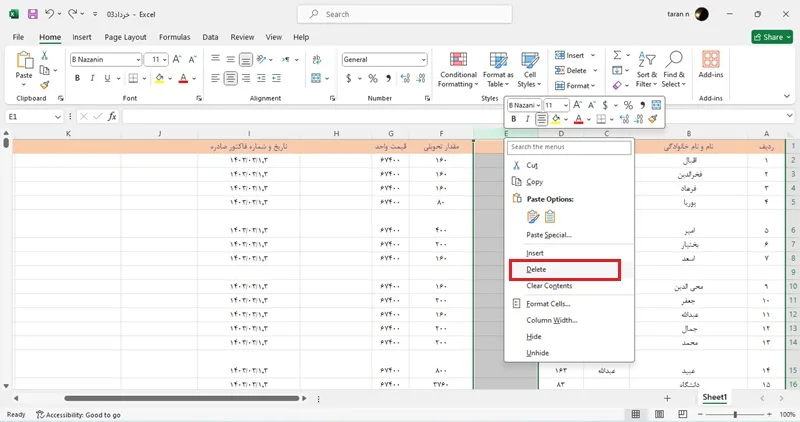
Task: Toggle Bold in the ribbon Font group
Action: (x=77, y=78)
